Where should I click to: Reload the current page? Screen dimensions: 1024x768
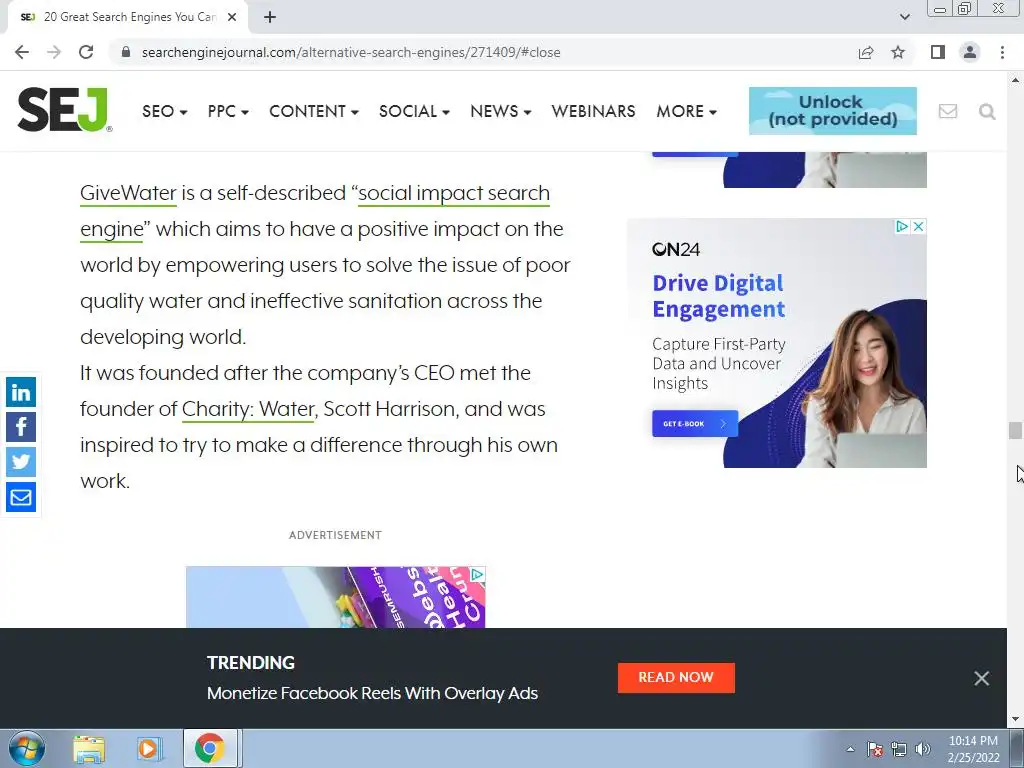click(86, 52)
